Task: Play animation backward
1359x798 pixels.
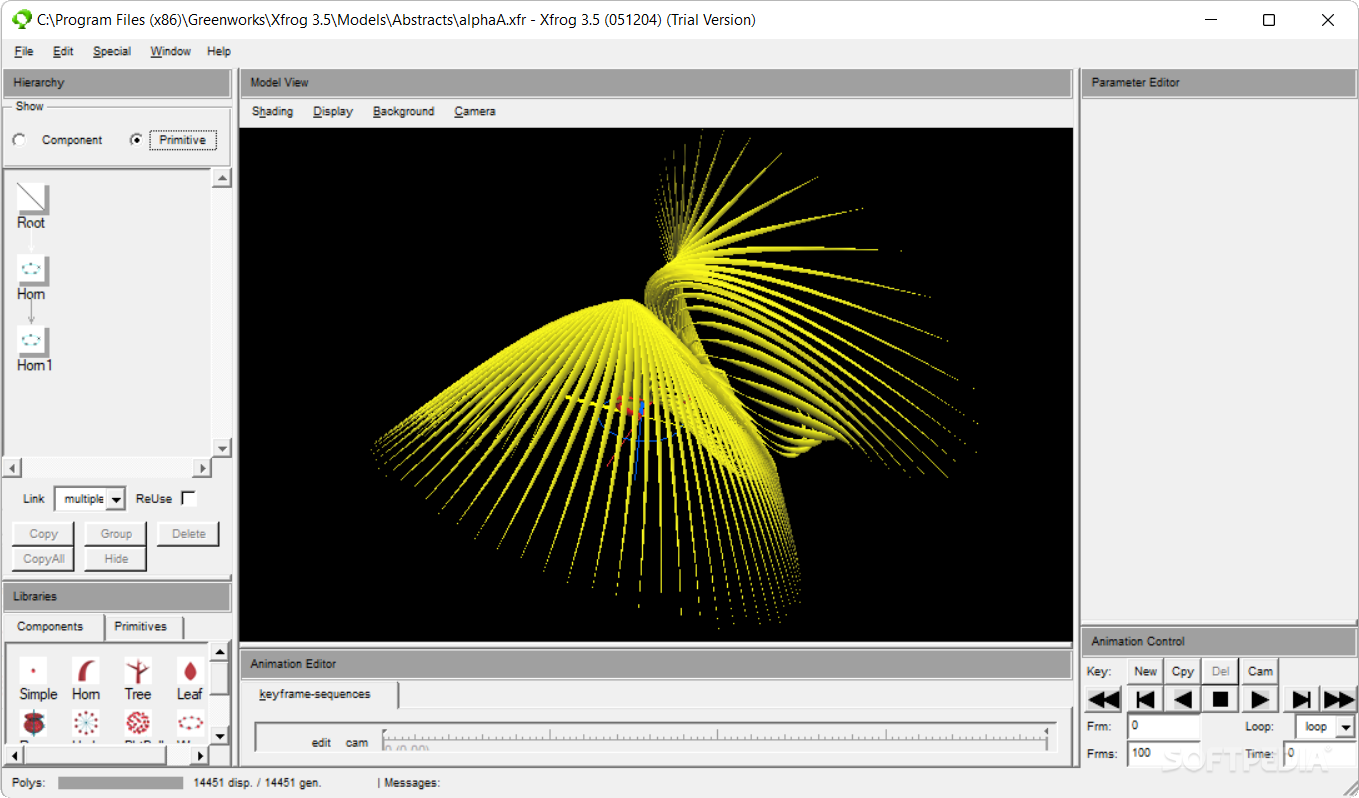Action: (x=1183, y=699)
